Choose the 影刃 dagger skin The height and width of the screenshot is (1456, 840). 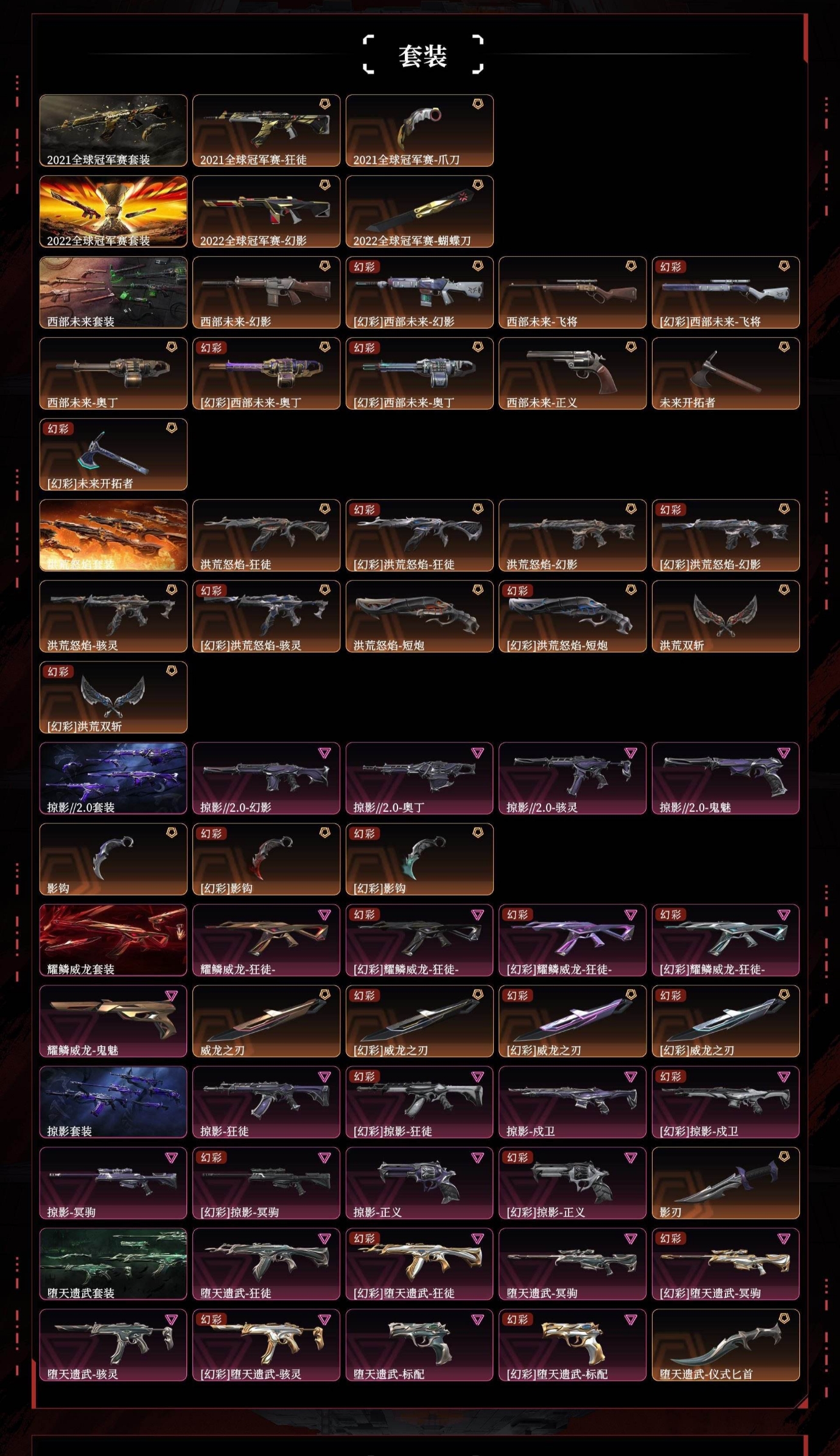click(726, 1183)
